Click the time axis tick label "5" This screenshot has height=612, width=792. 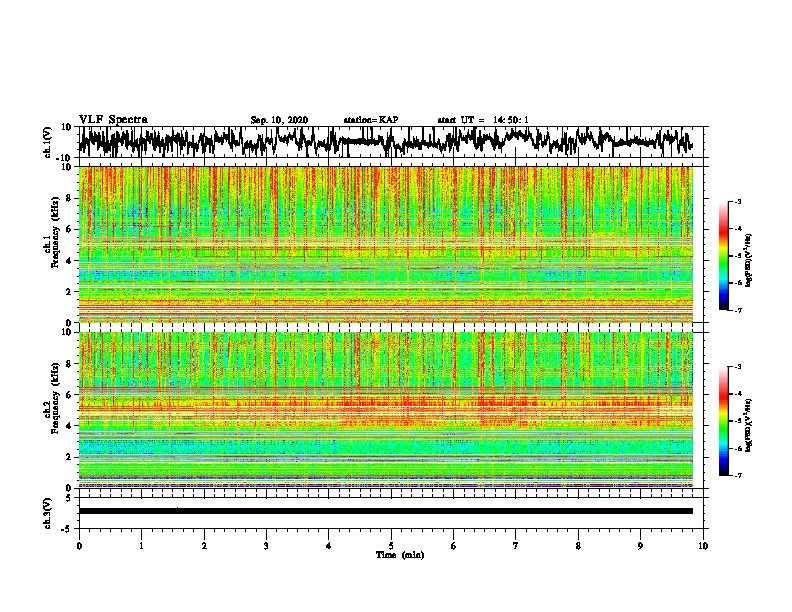[x=391, y=546]
